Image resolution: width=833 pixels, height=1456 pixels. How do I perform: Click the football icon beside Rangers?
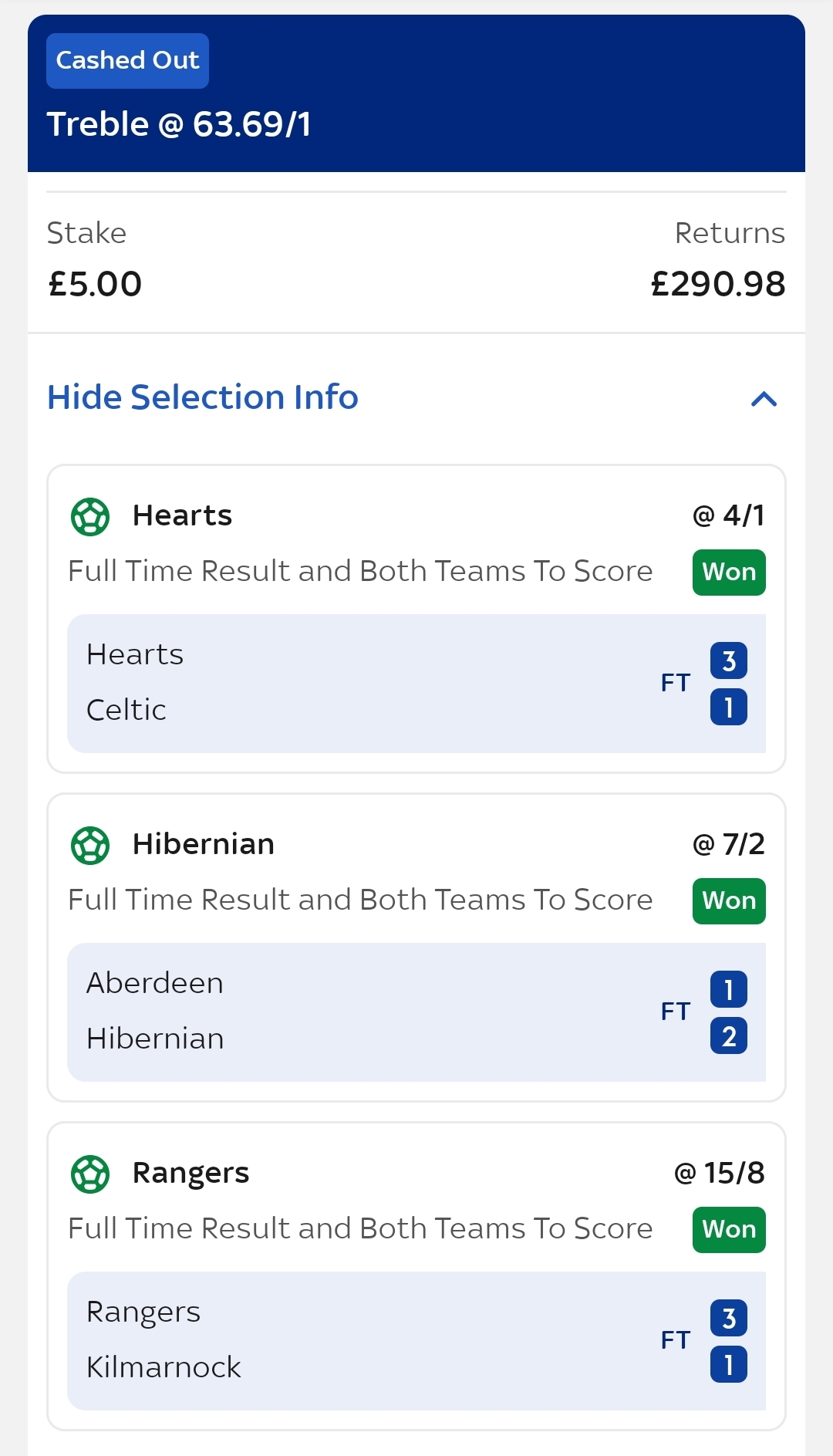90,1174
